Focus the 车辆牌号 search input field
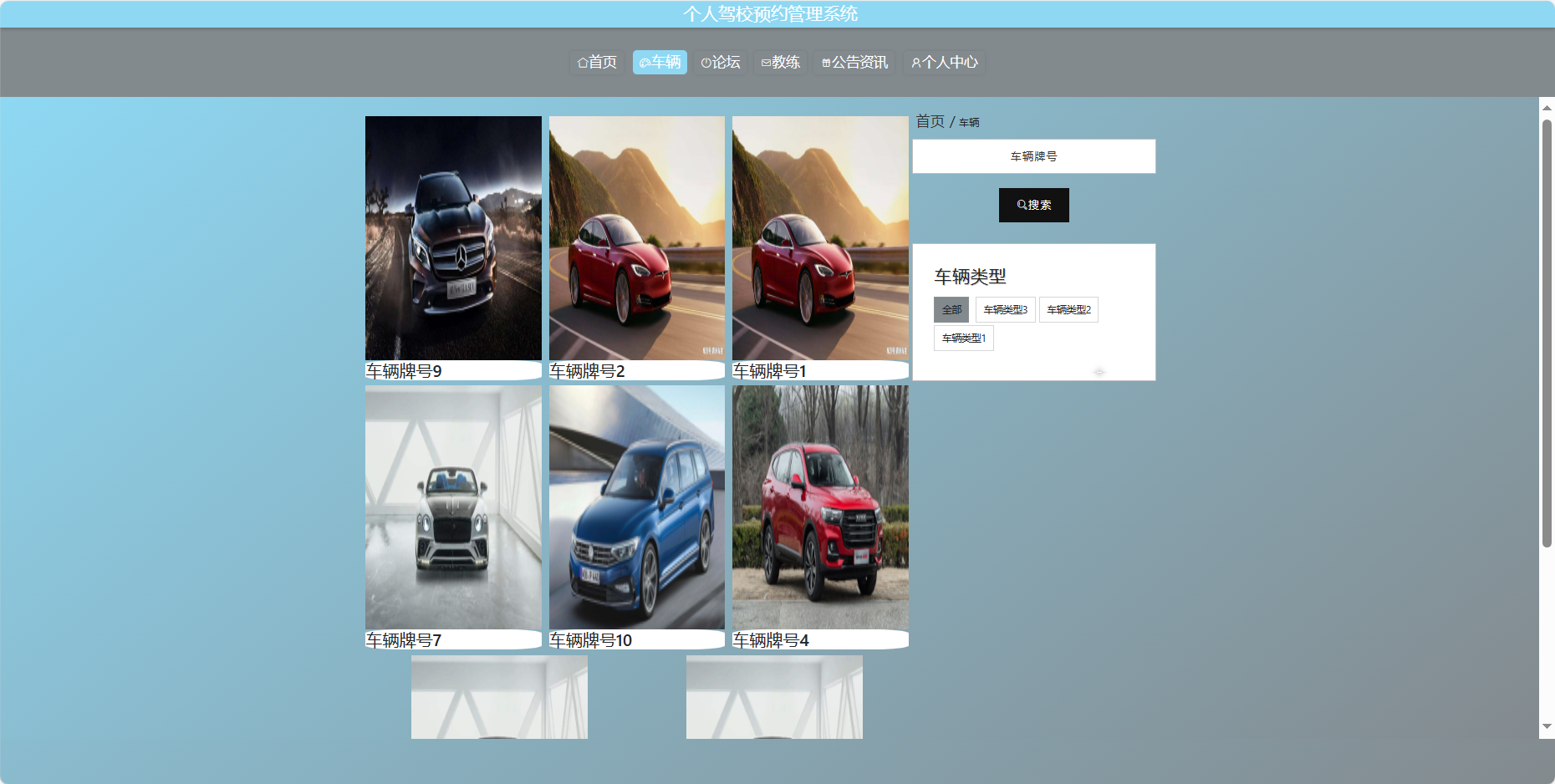Image resolution: width=1555 pixels, height=784 pixels. pos(1034,156)
